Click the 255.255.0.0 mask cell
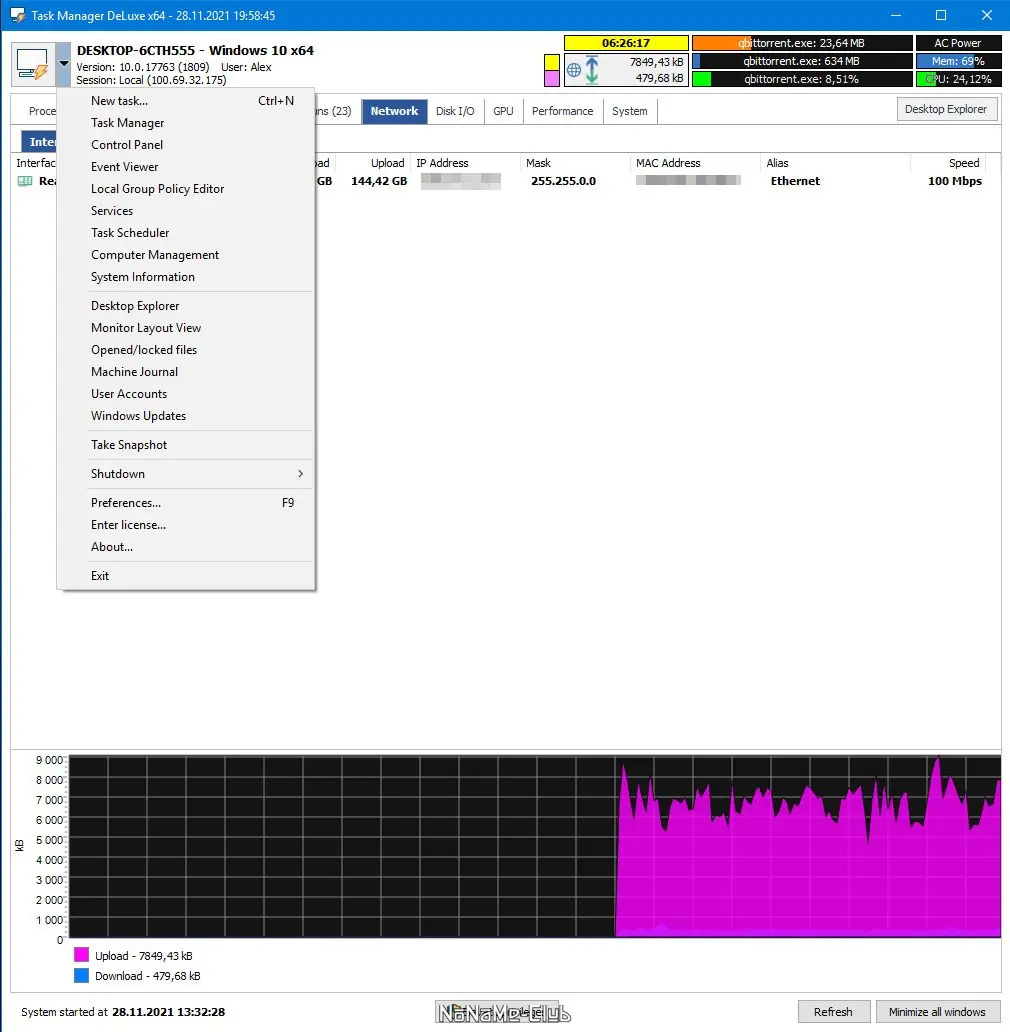 563,181
